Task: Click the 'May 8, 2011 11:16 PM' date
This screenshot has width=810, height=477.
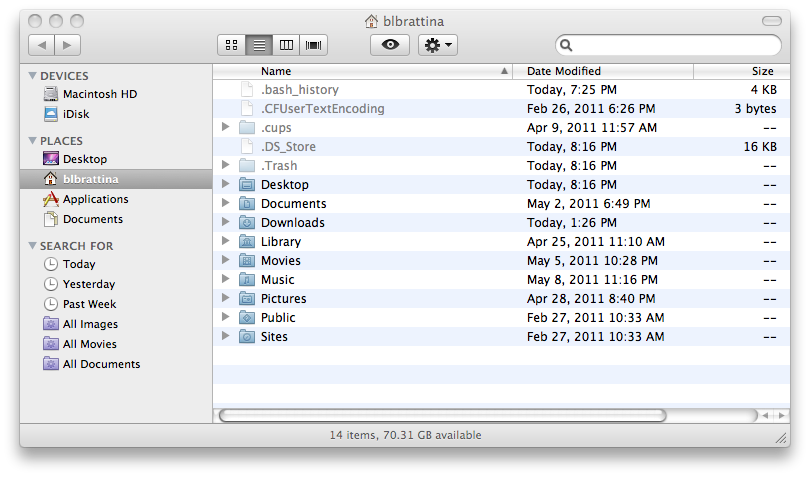Action: pyautogui.click(x=593, y=280)
